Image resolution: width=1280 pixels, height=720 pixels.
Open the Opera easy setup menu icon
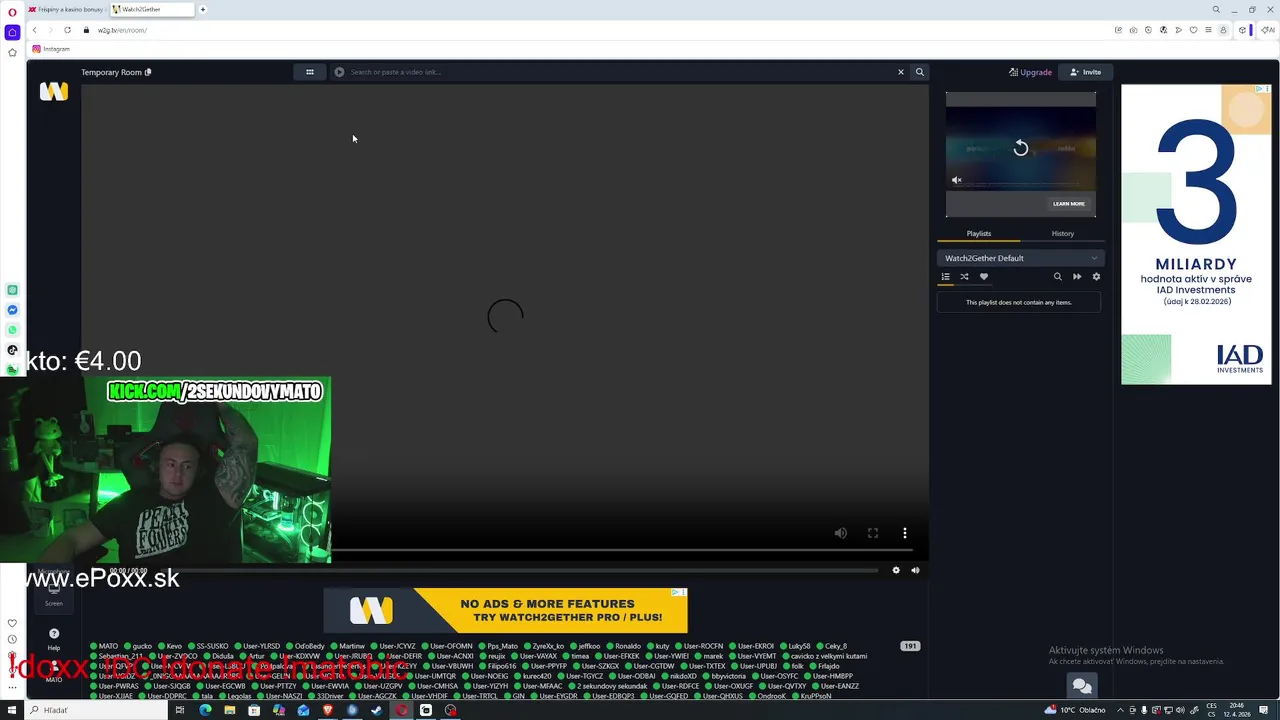(1208, 30)
